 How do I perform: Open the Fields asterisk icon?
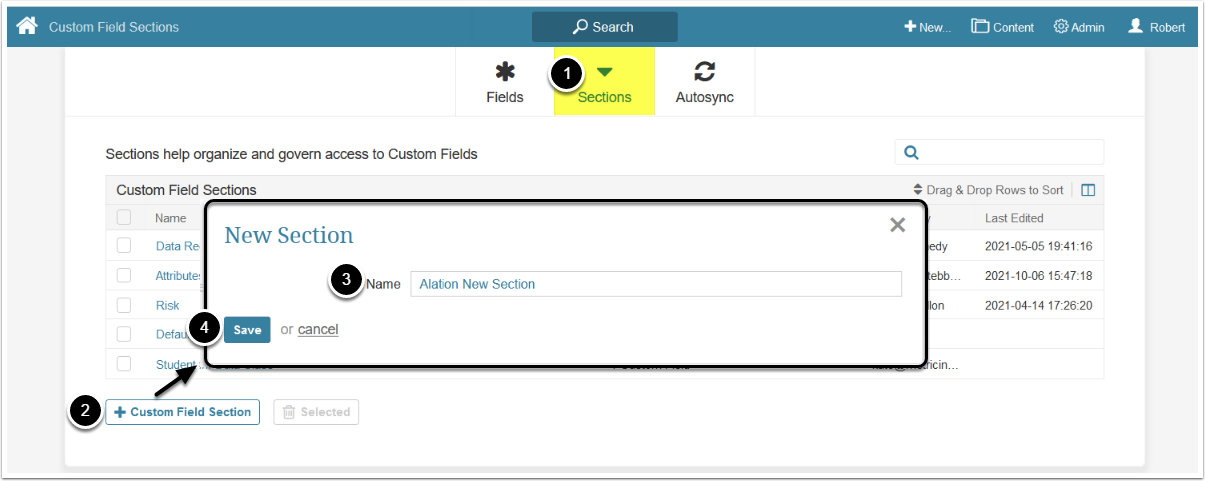click(x=505, y=72)
